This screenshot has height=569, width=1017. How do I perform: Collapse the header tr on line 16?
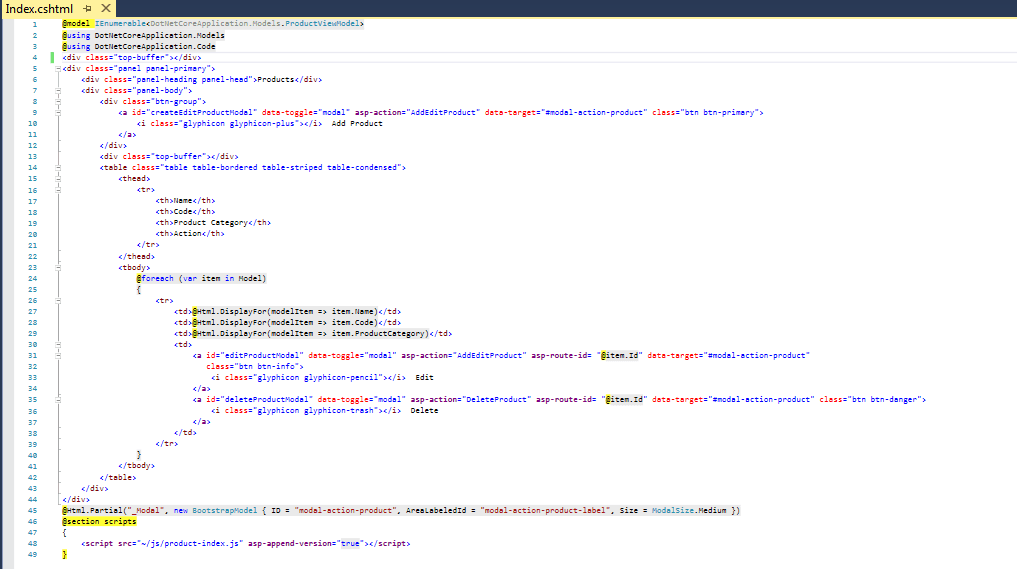click(58, 189)
